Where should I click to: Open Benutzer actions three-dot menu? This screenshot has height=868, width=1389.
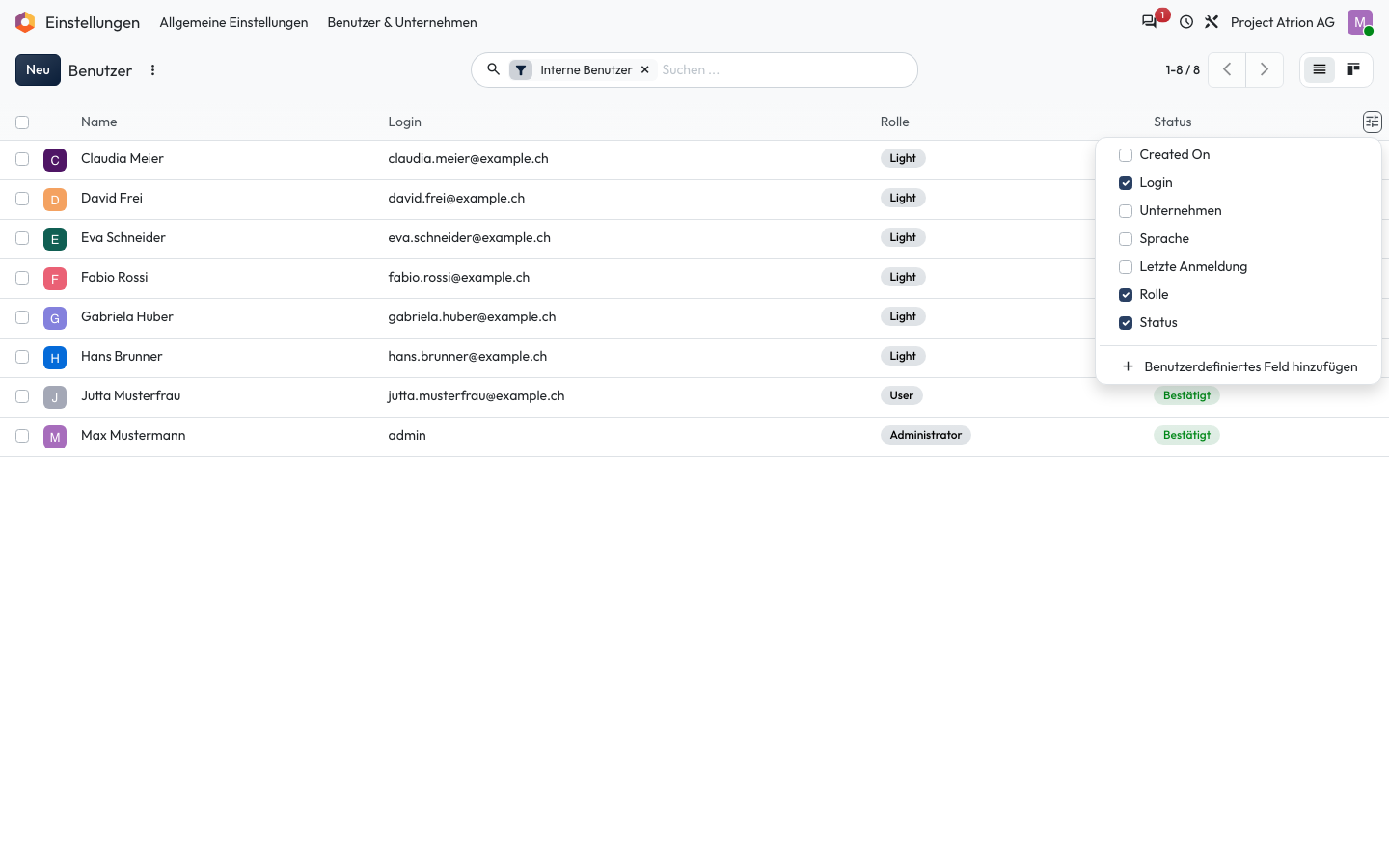click(x=152, y=70)
